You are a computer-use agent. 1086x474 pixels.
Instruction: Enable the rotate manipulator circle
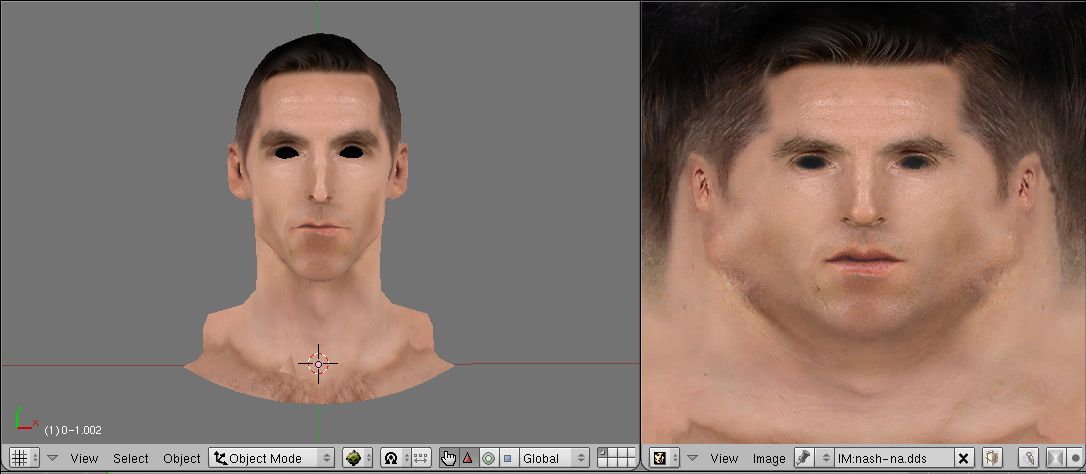pyautogui.click(x=487, y=458)
